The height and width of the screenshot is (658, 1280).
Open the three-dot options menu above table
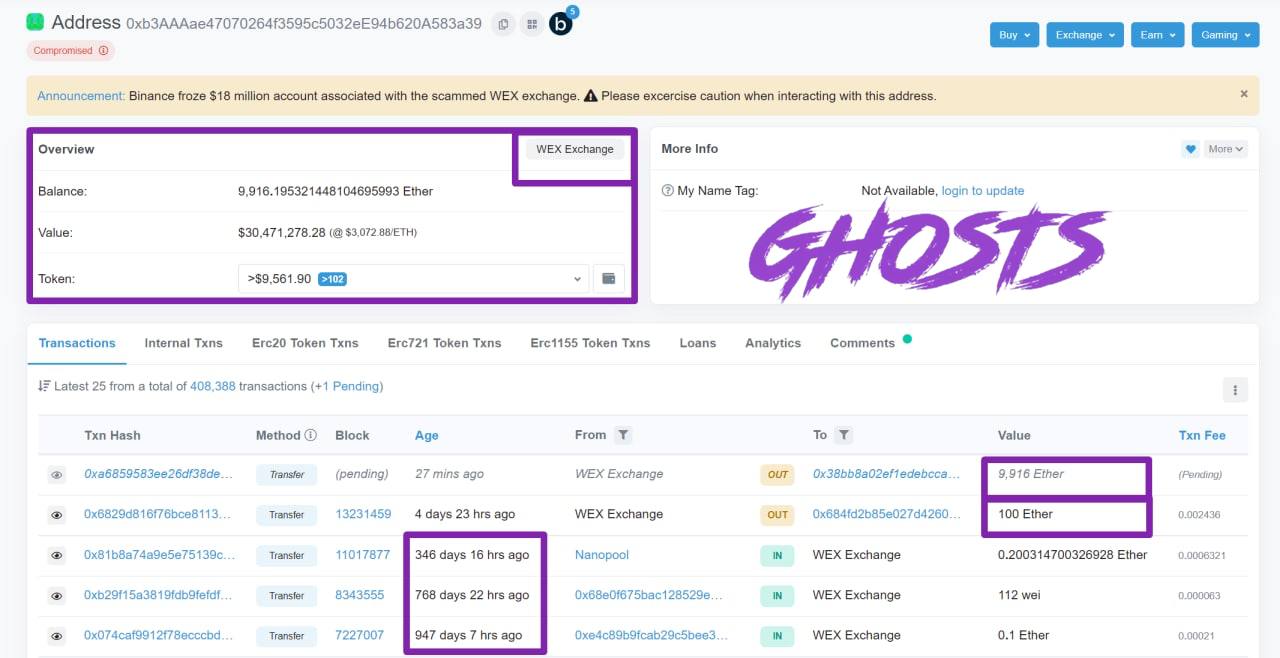(x=1235, y=390)
